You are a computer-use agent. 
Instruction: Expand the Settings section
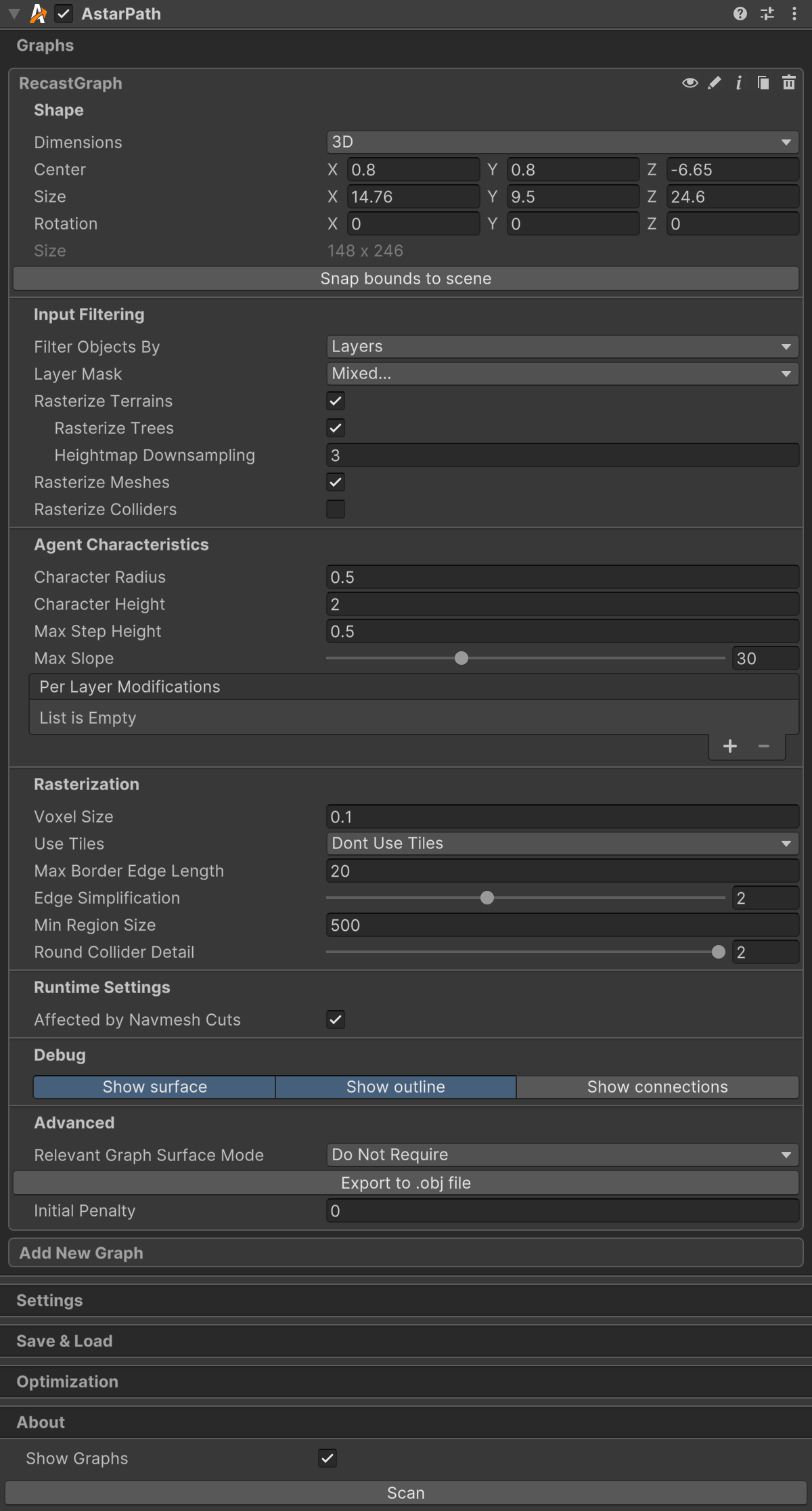click(x=49, y=1300)
